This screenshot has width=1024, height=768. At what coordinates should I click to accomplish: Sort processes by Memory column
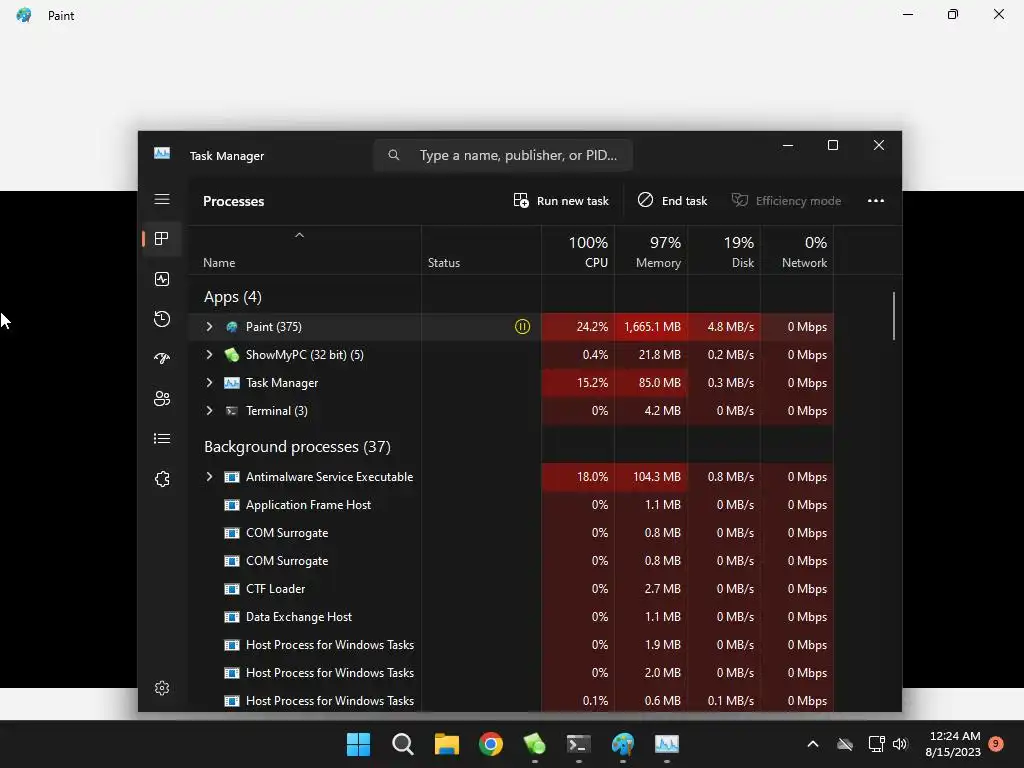pyautogui.click(x=651, y=251)
